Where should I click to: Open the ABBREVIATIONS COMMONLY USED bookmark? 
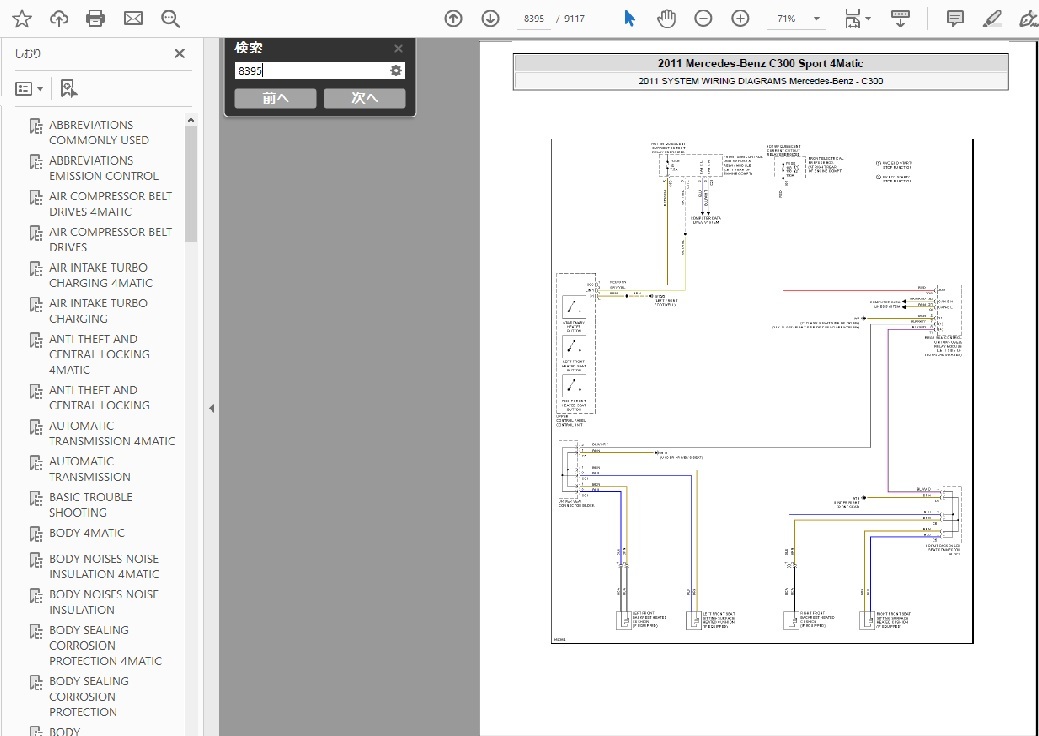coord(99,132)
